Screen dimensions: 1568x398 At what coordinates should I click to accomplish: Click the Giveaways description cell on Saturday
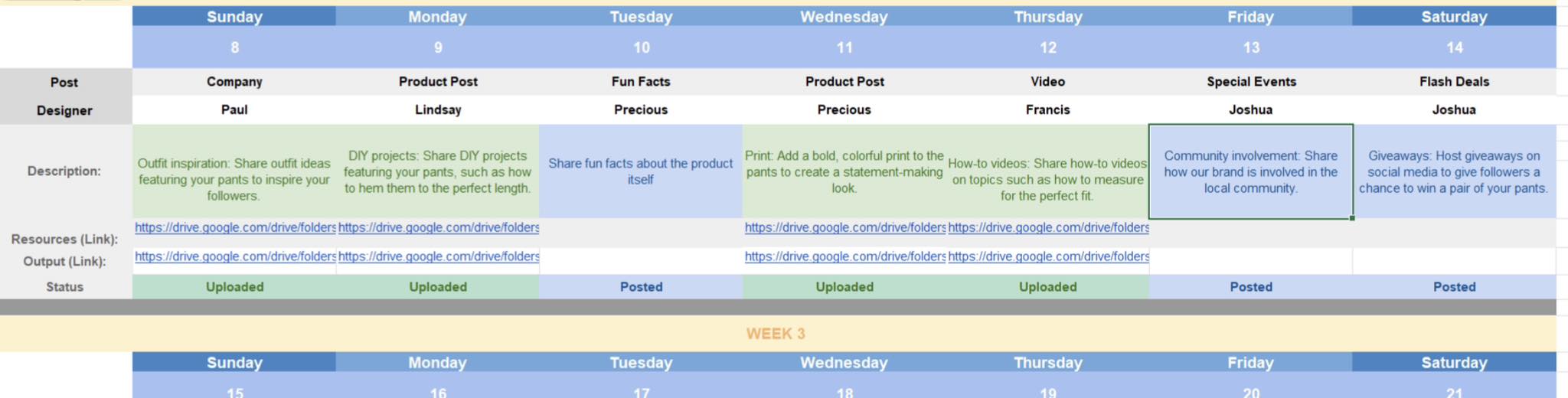coord(1454,172)
